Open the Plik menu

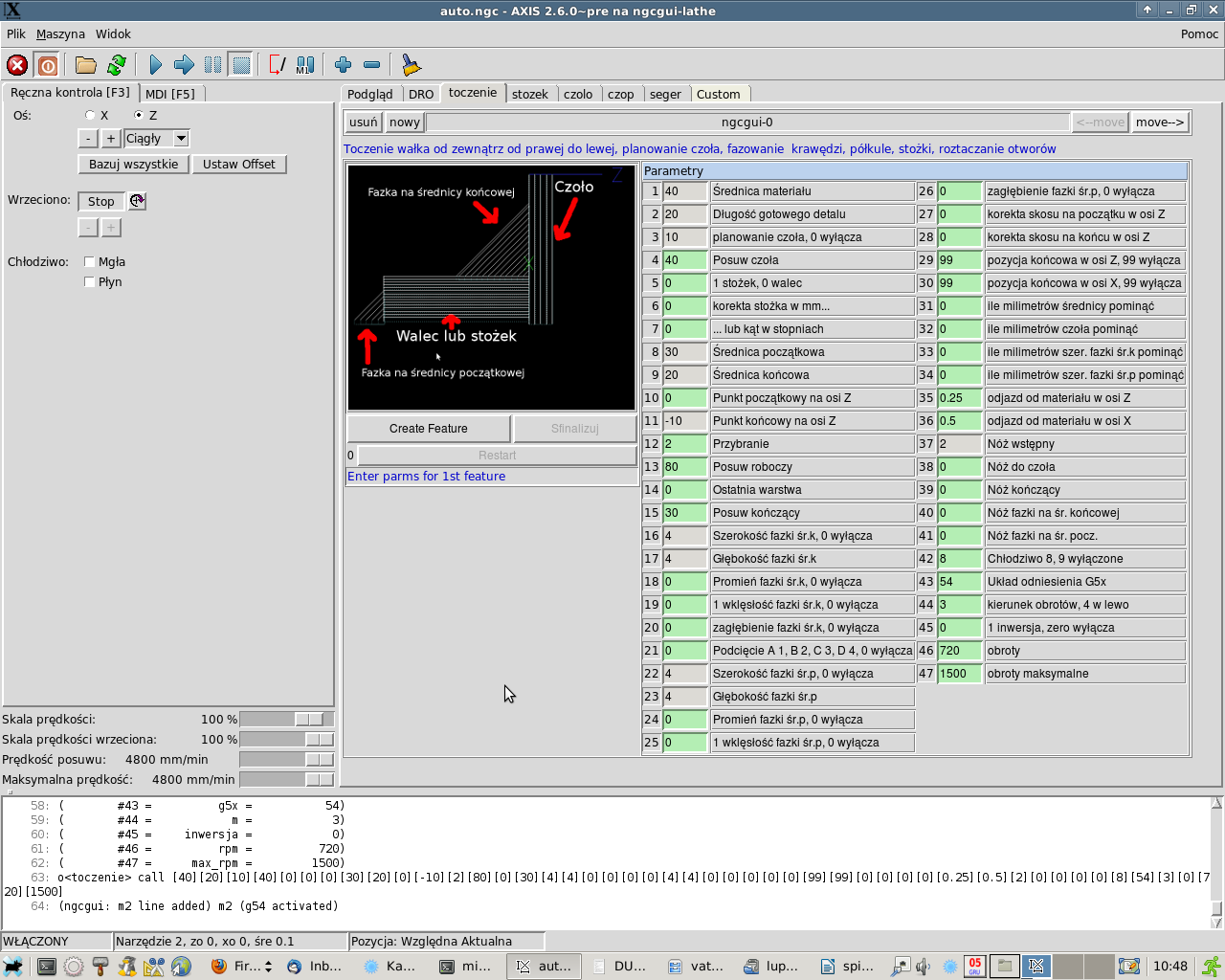tap(16, 33)
